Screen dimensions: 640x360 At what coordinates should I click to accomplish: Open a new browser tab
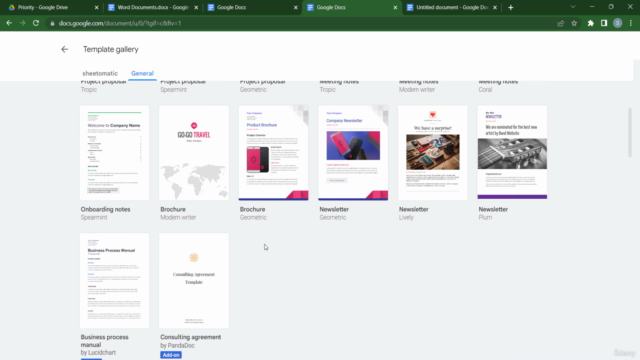[511, 7]
